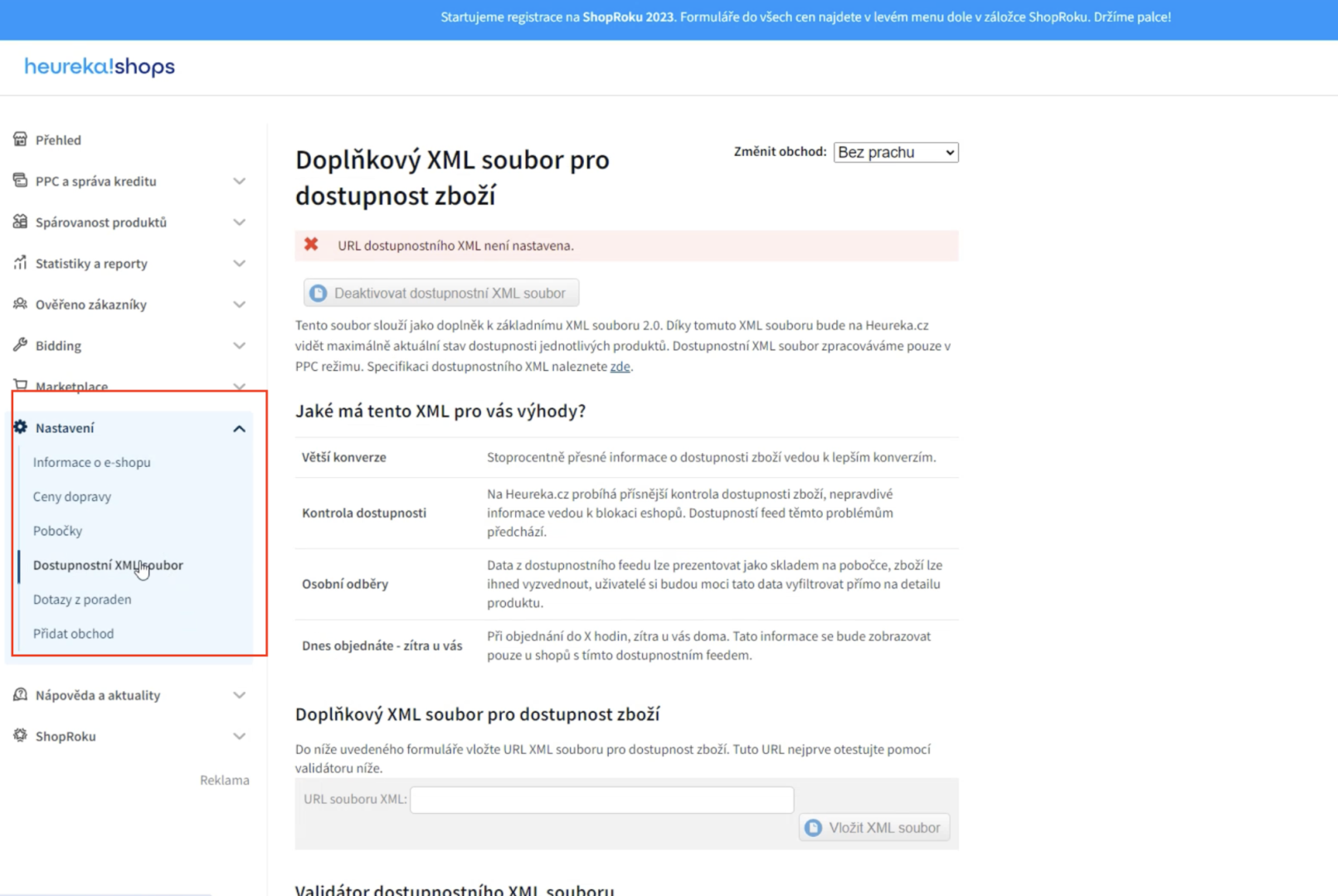Click 'URL dostupnostního XML není nastavena' message
This screenshot has width=1338, height=896.
pyautogui.click(x=455, y=246)
